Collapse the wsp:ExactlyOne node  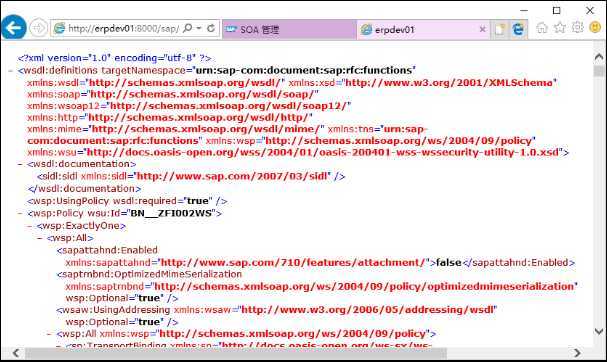[x=30, y=226]
